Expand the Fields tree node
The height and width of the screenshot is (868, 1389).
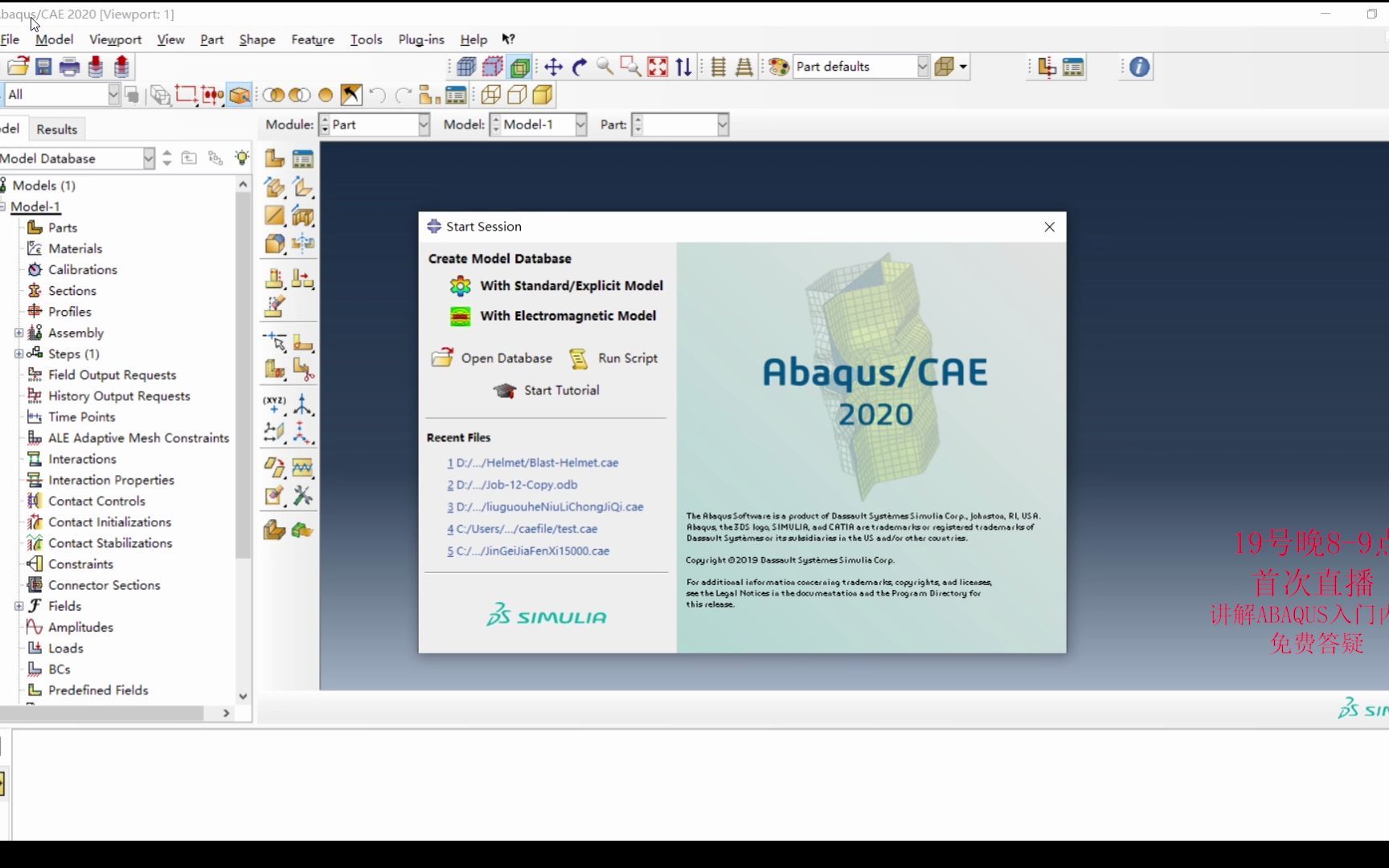coord(18,606)
